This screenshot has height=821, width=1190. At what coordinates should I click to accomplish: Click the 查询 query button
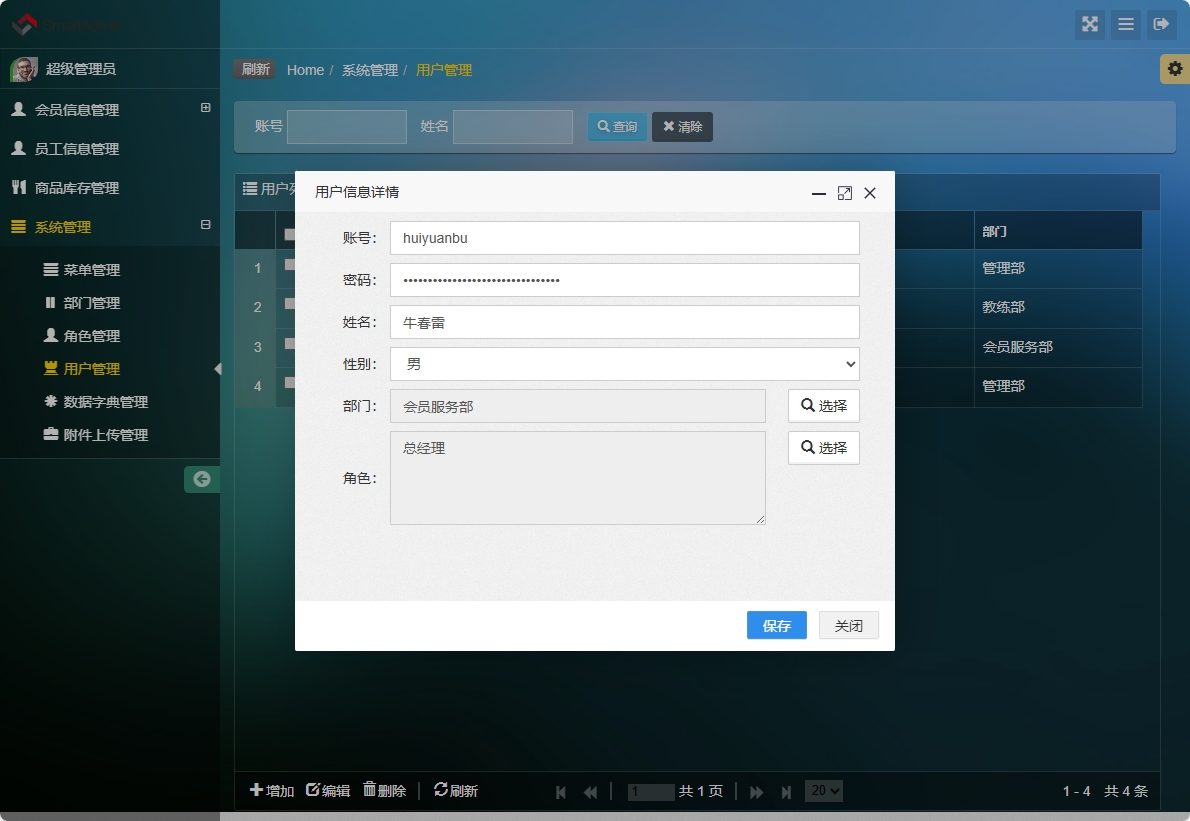(x=617, y=126)
